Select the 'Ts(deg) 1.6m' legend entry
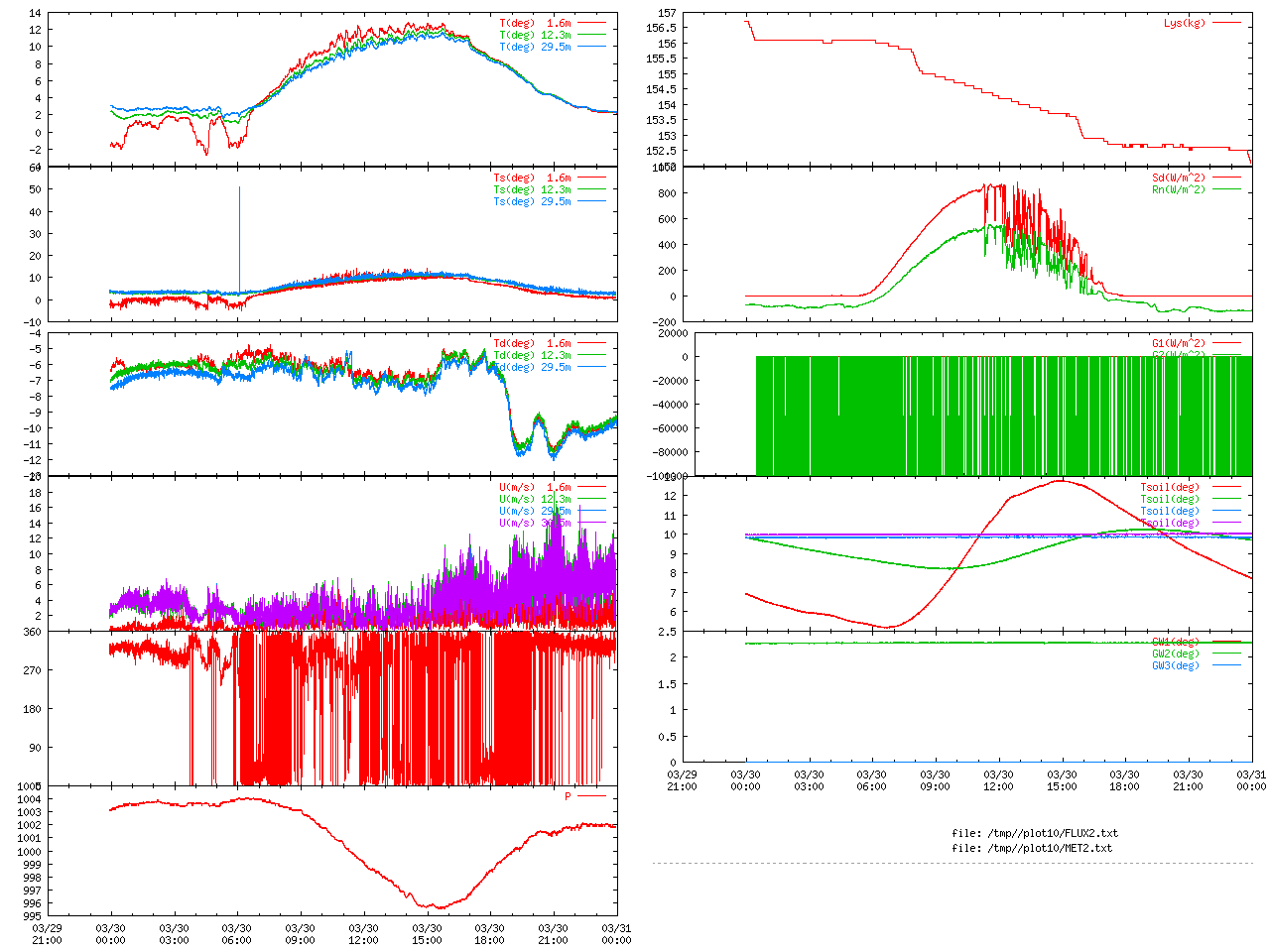The height and width of the screenshot is (952, 1270). [533, 178]
